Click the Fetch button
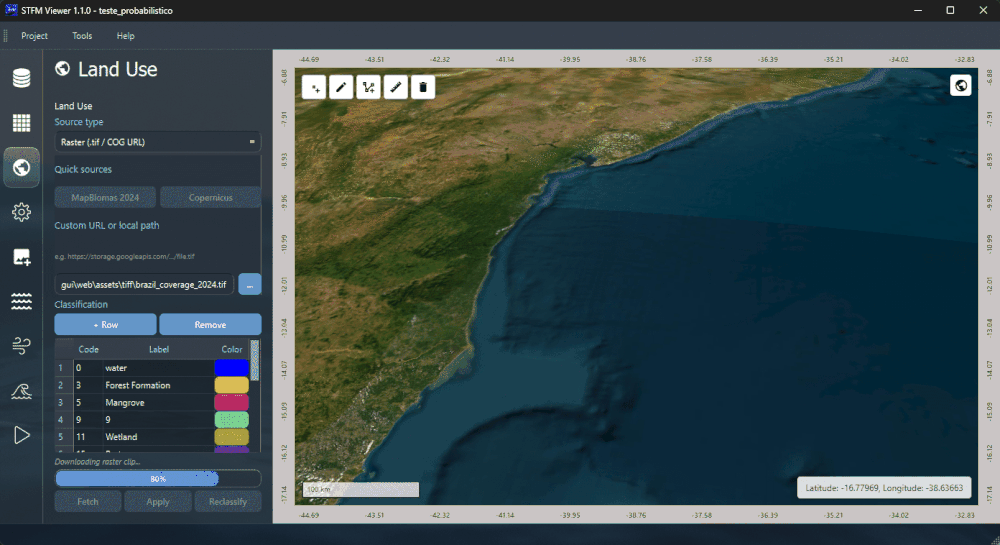Screen dimensions: 1000x545 click(x=88, y=502)
